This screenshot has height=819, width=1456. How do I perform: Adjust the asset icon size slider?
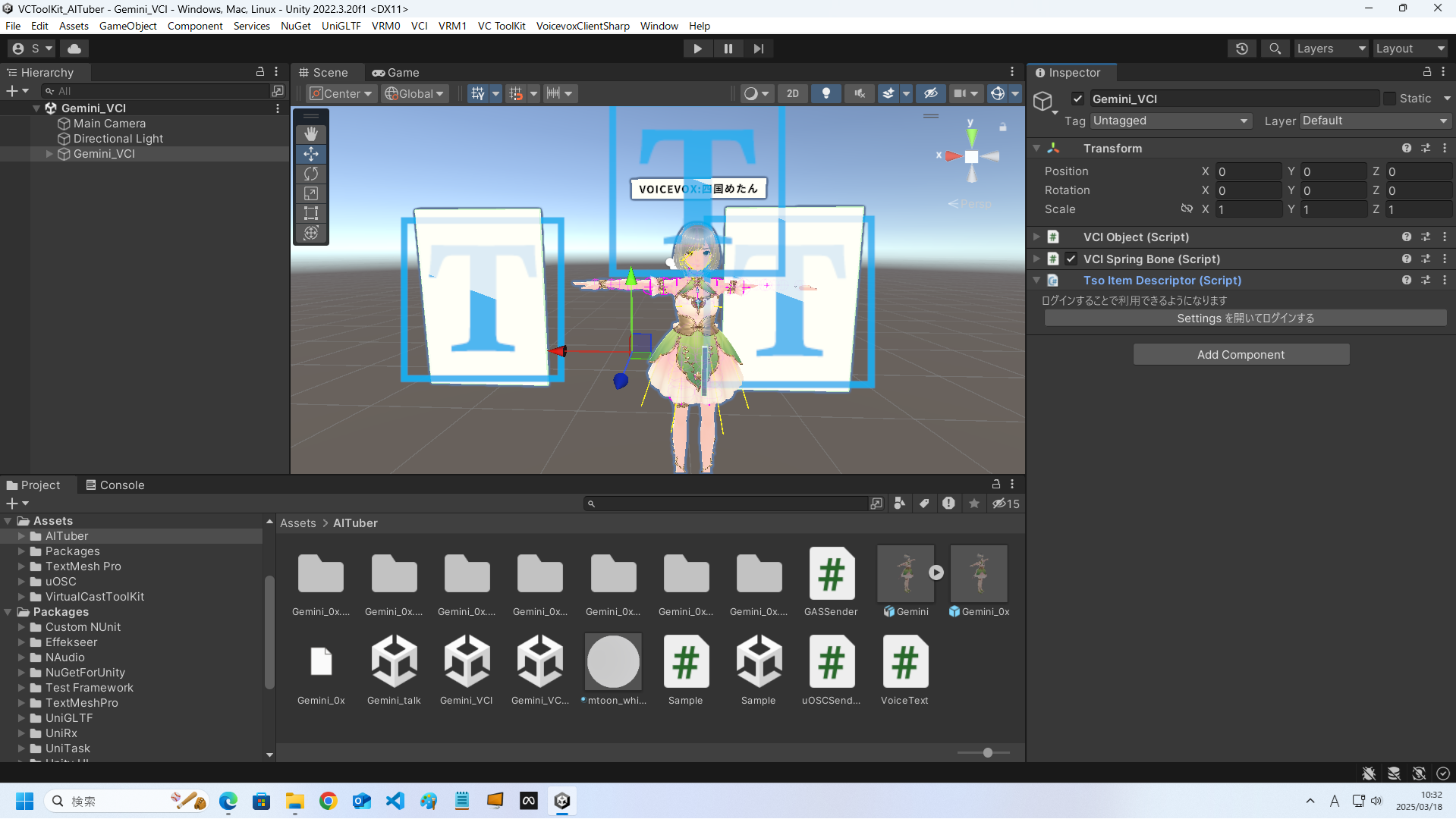(987, 753)
